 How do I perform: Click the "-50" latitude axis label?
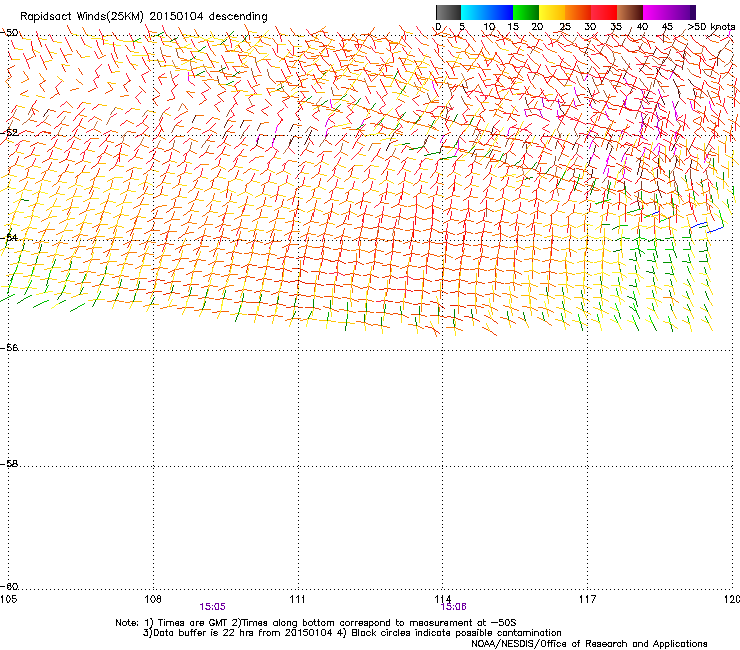pyautogui.click(x=9, y=33)
